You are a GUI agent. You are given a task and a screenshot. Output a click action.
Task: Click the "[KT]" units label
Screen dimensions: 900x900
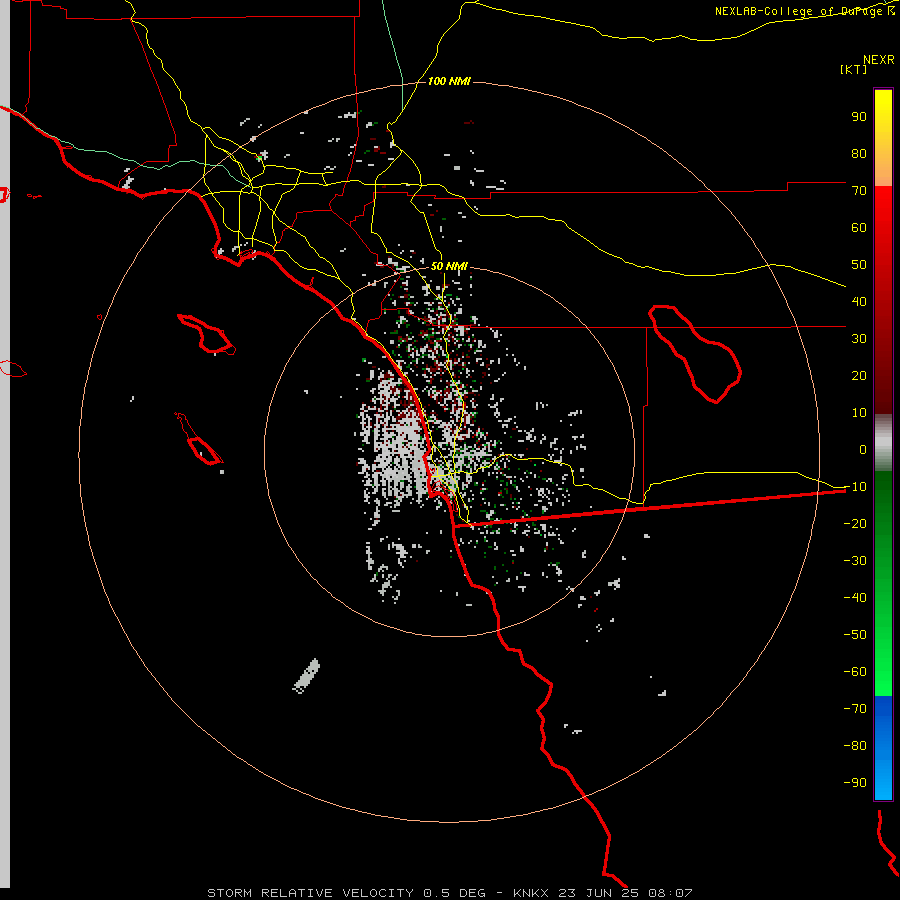854,69
